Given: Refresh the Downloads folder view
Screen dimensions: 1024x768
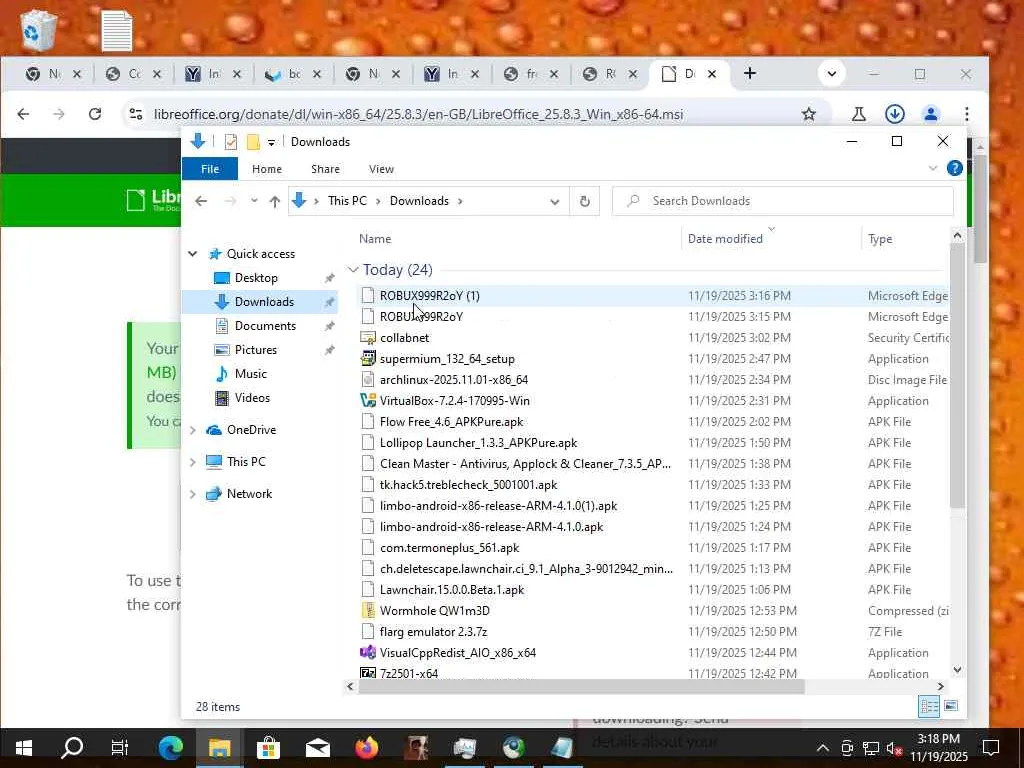Looking at the screenshot, I should (x=584, y=201).
